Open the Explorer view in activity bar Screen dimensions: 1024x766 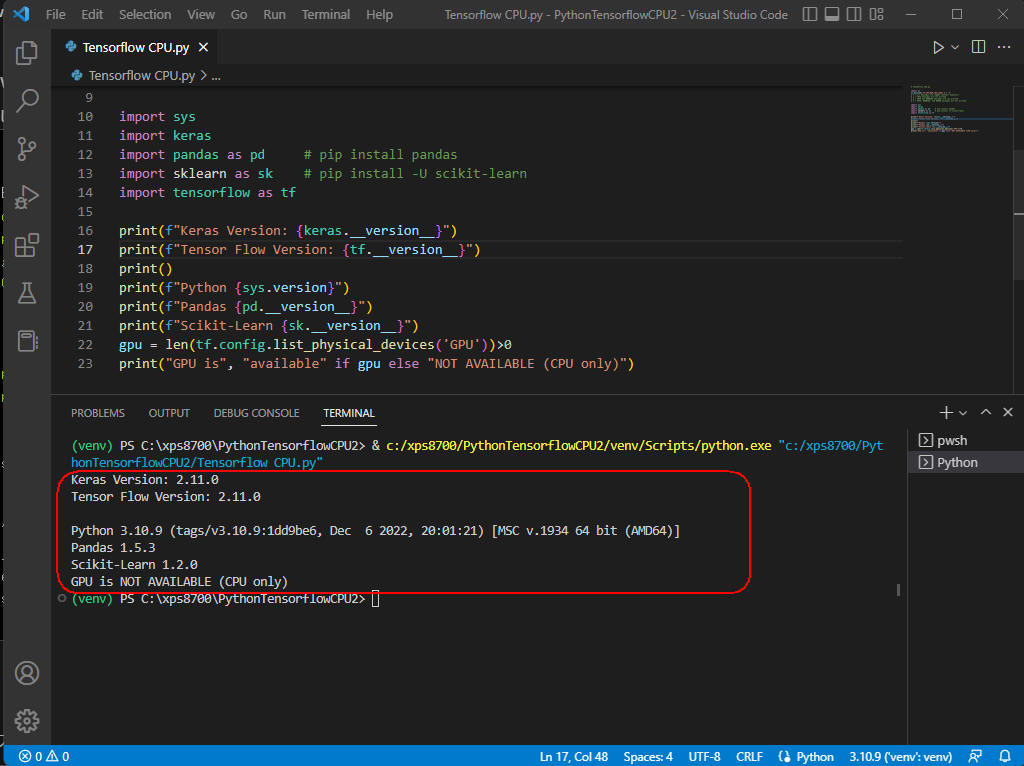[x=27, y=53]
